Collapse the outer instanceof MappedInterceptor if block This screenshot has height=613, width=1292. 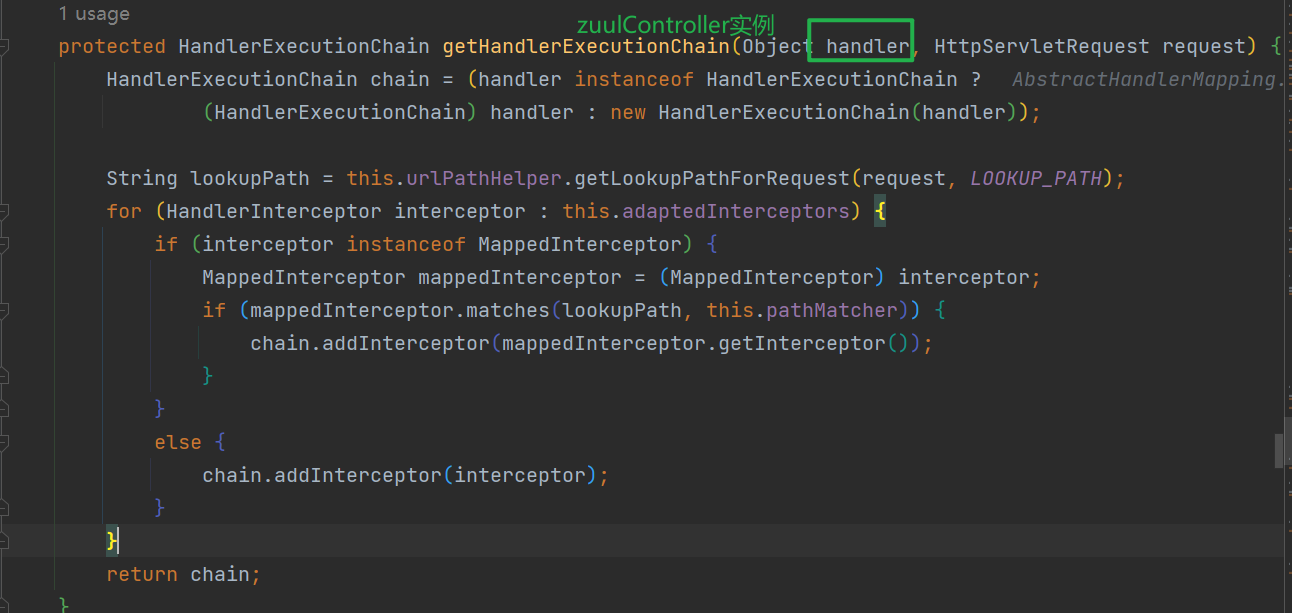(x=4, y=244)
